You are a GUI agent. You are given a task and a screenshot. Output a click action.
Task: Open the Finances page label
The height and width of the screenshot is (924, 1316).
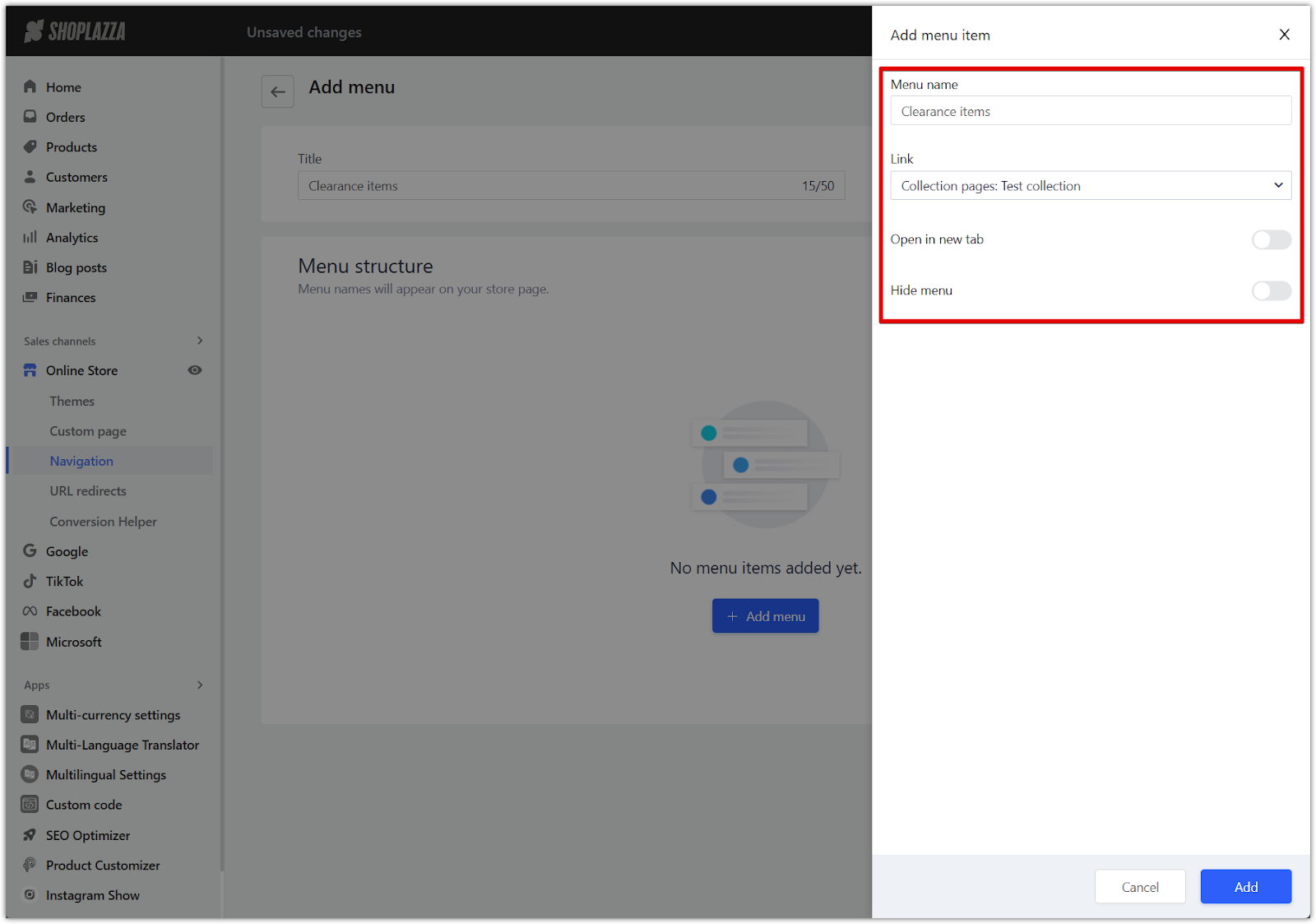pos(71,298)
